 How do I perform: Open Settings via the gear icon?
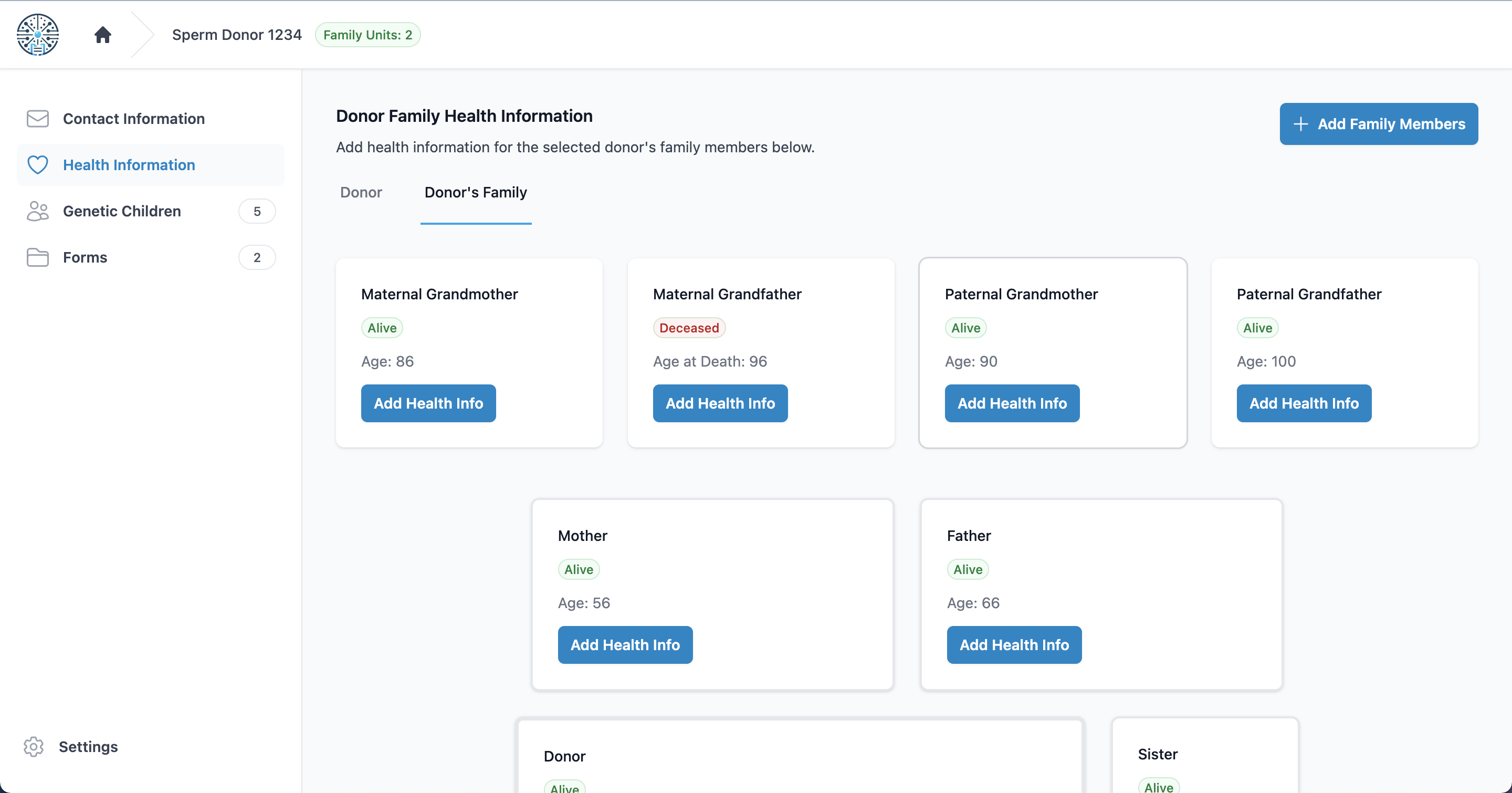(34, 747)
